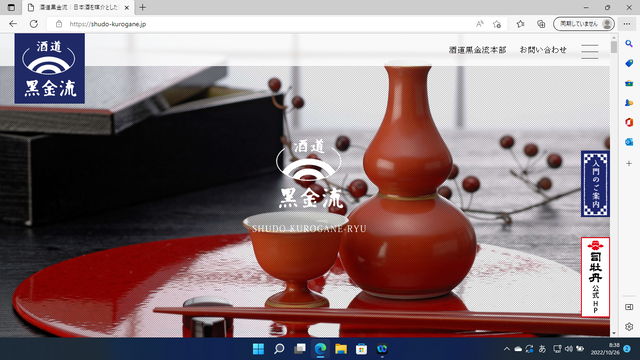Open the 同期していません profile button
The width and height of the screenshot is (640, 360).
[584, 24]
